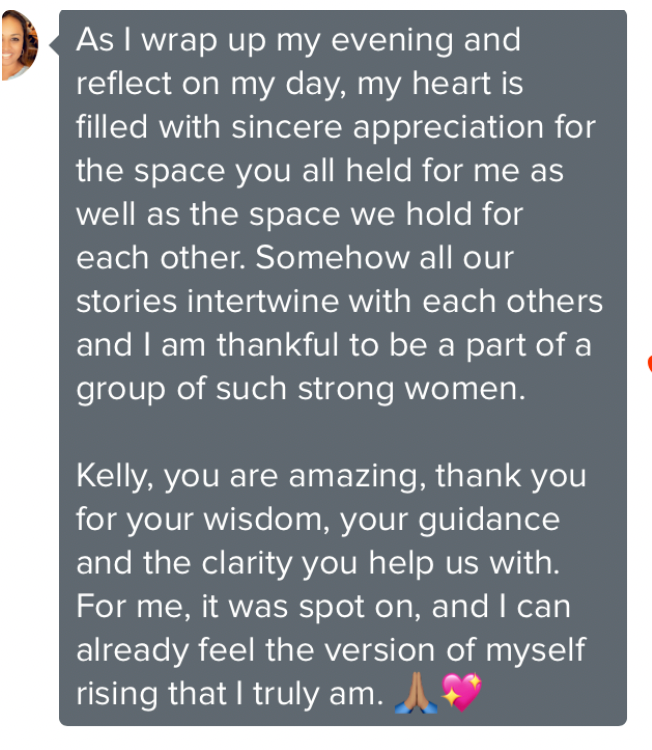Click the words "stories intertwine with each others"

[339, 302]
